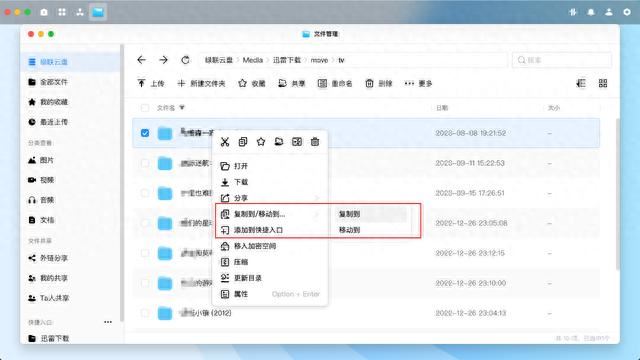Open 全部文件 in the sidebar
This screenshot has height=360, width=640.
coord(71,82)
